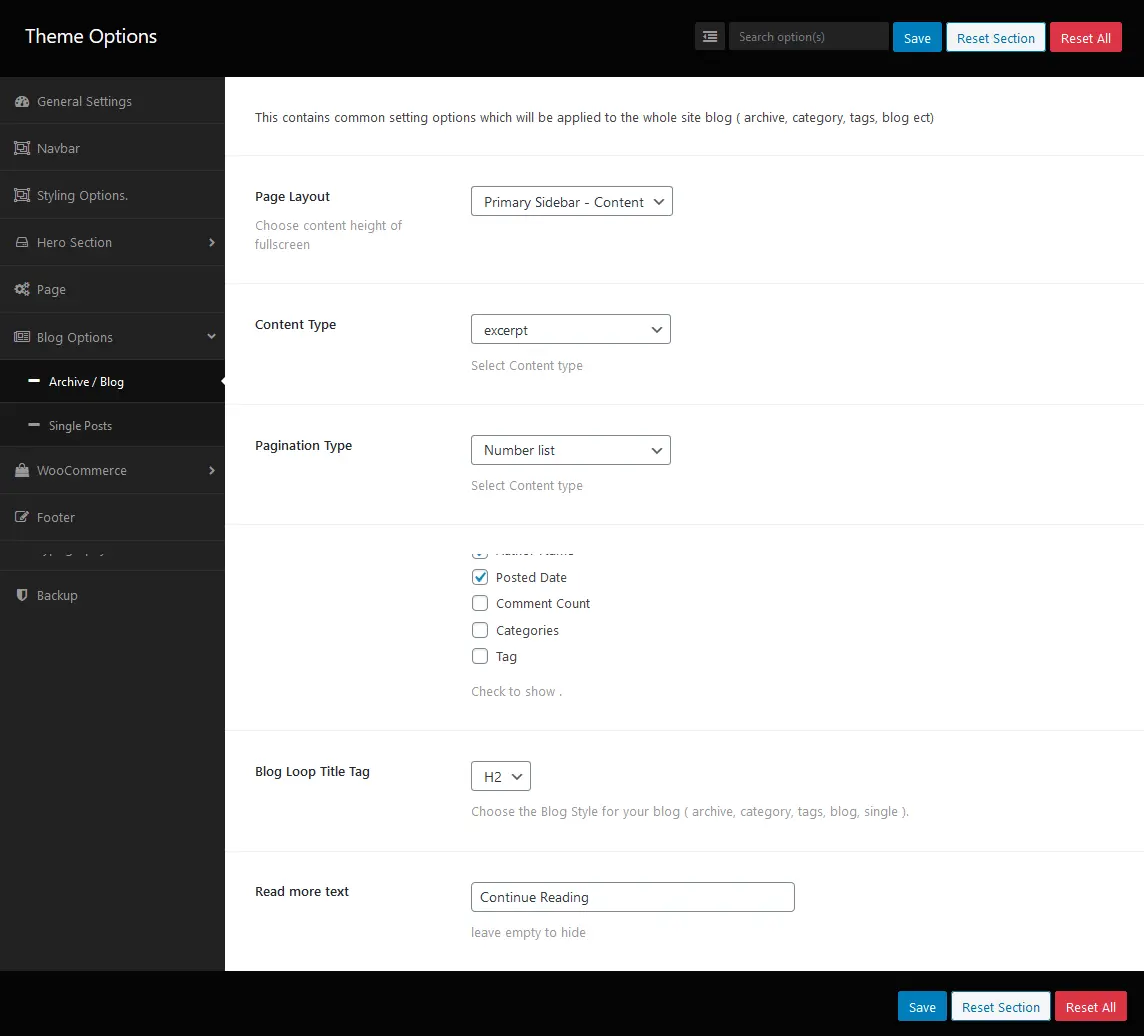Expand the Hero Section submenu arrow
Viewport: 1144px width, 1036px height.
point(212,242)
